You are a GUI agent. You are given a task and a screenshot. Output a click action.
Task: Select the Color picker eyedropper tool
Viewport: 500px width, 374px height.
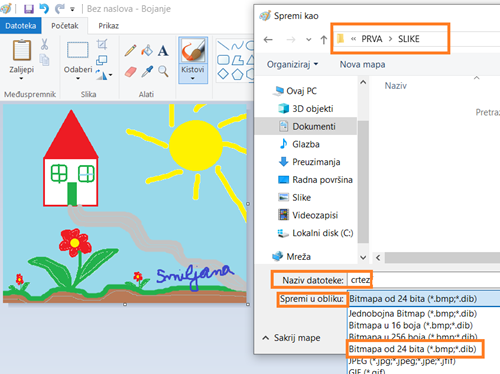coord(147,71)
